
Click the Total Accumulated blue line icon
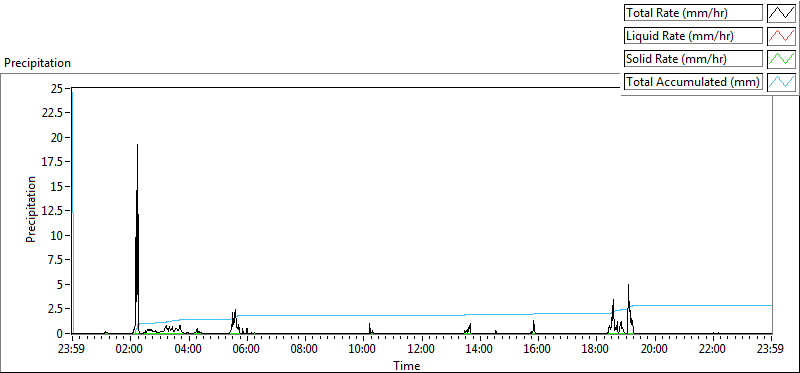[x=781, y=82]
